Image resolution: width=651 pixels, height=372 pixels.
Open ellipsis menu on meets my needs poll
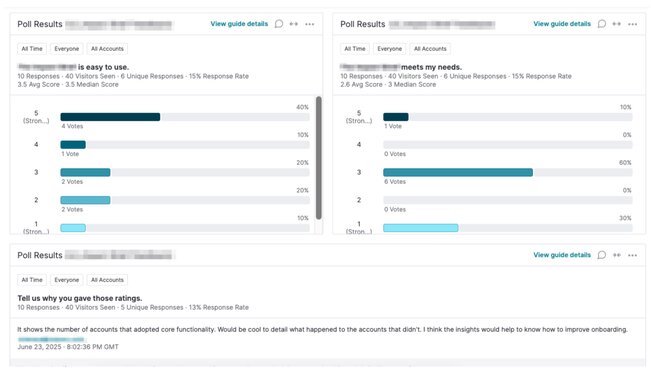[x=633, y=24]
